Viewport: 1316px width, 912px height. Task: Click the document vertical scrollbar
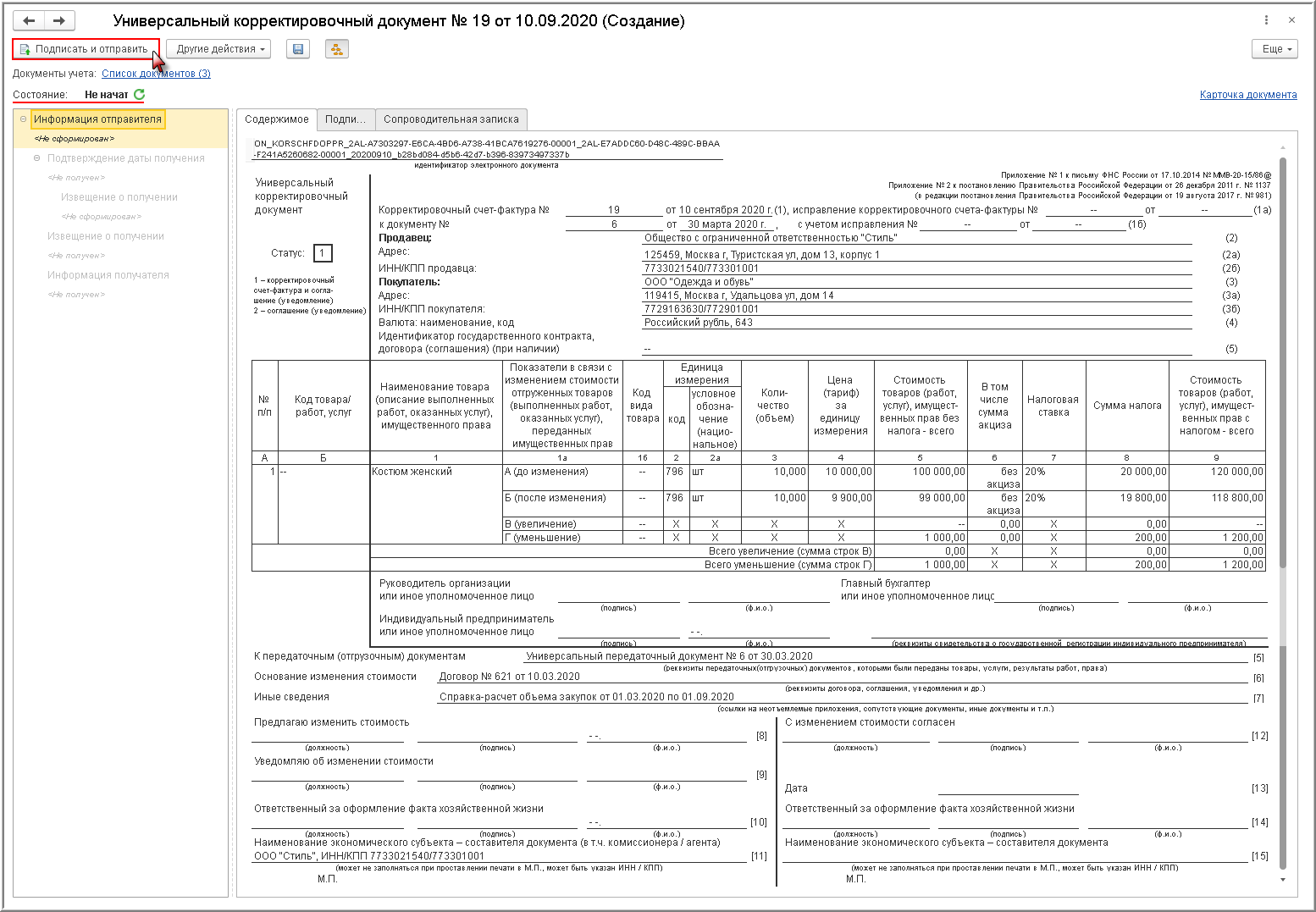(x=1283, y=362)
